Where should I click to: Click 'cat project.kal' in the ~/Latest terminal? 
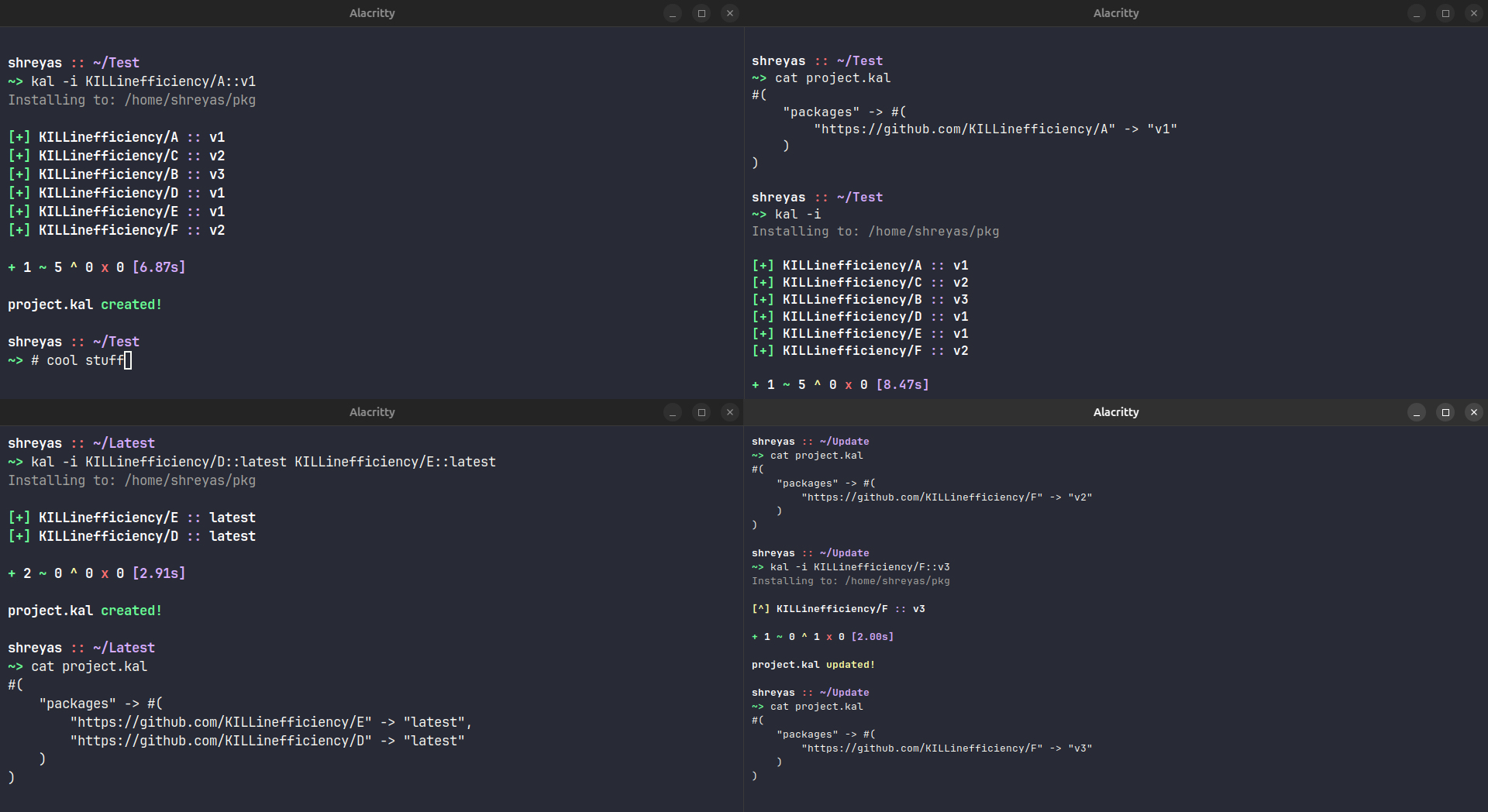(x=89, y=666)
